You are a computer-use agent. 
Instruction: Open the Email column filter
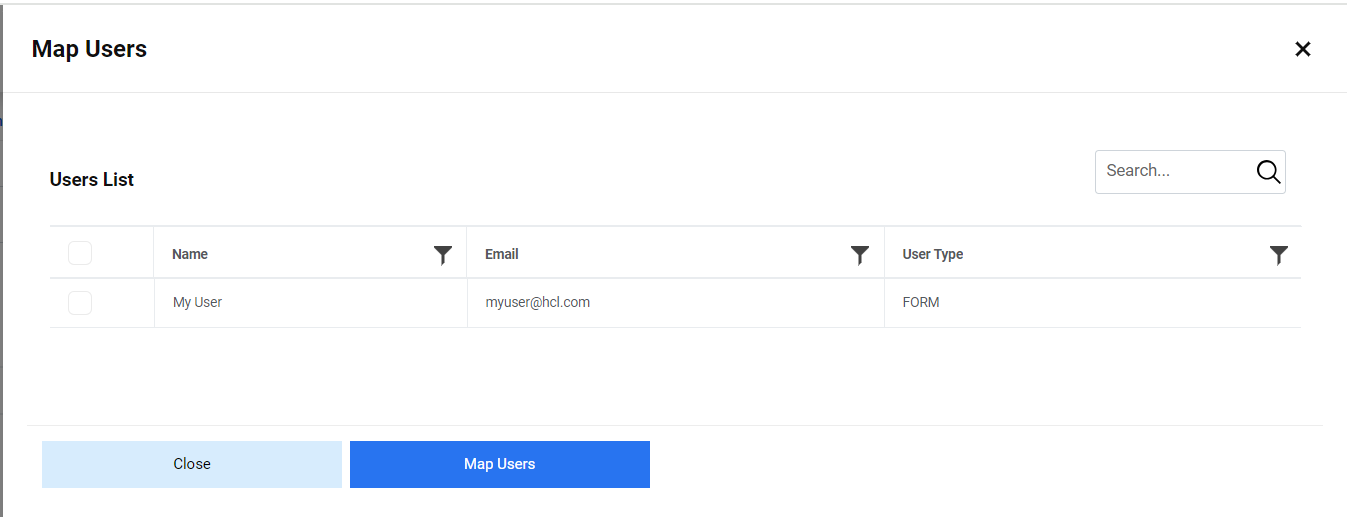pos(859,255)
